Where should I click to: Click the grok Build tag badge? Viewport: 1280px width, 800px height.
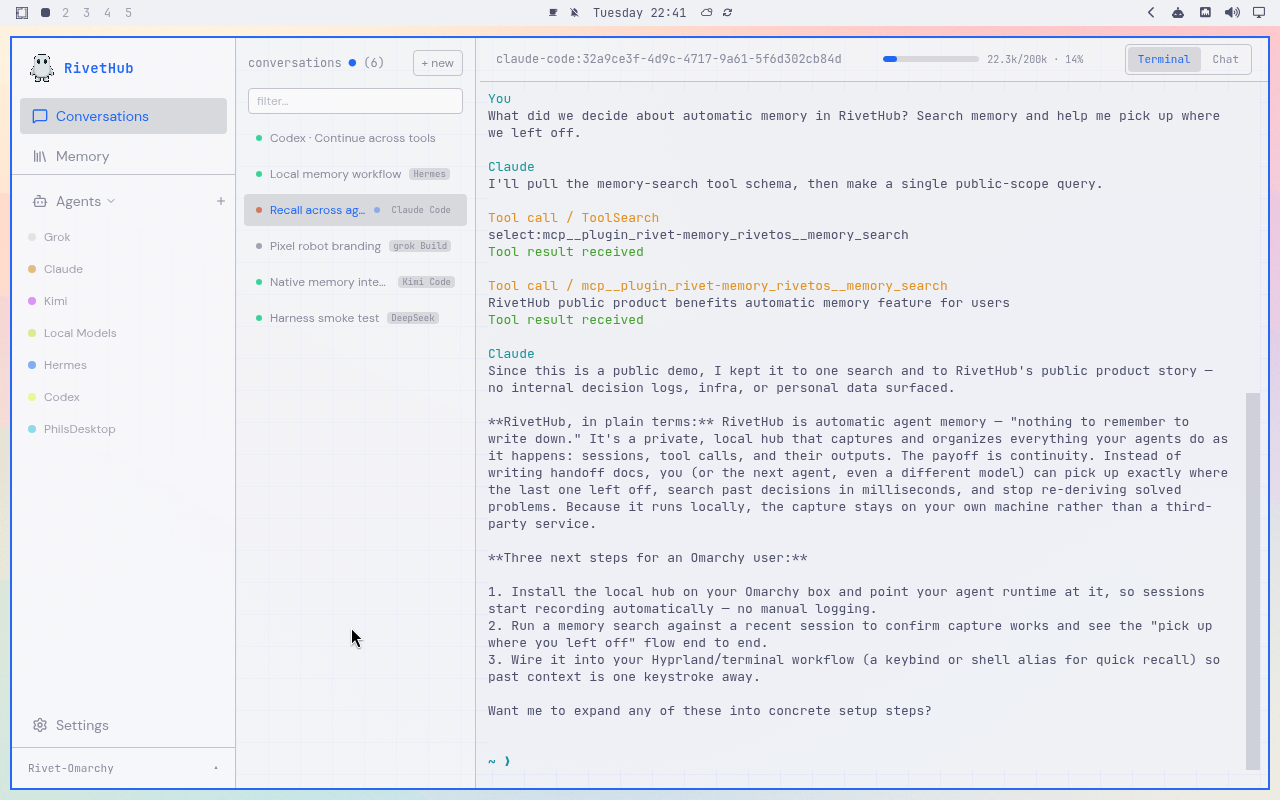click(x=420, y=246)
